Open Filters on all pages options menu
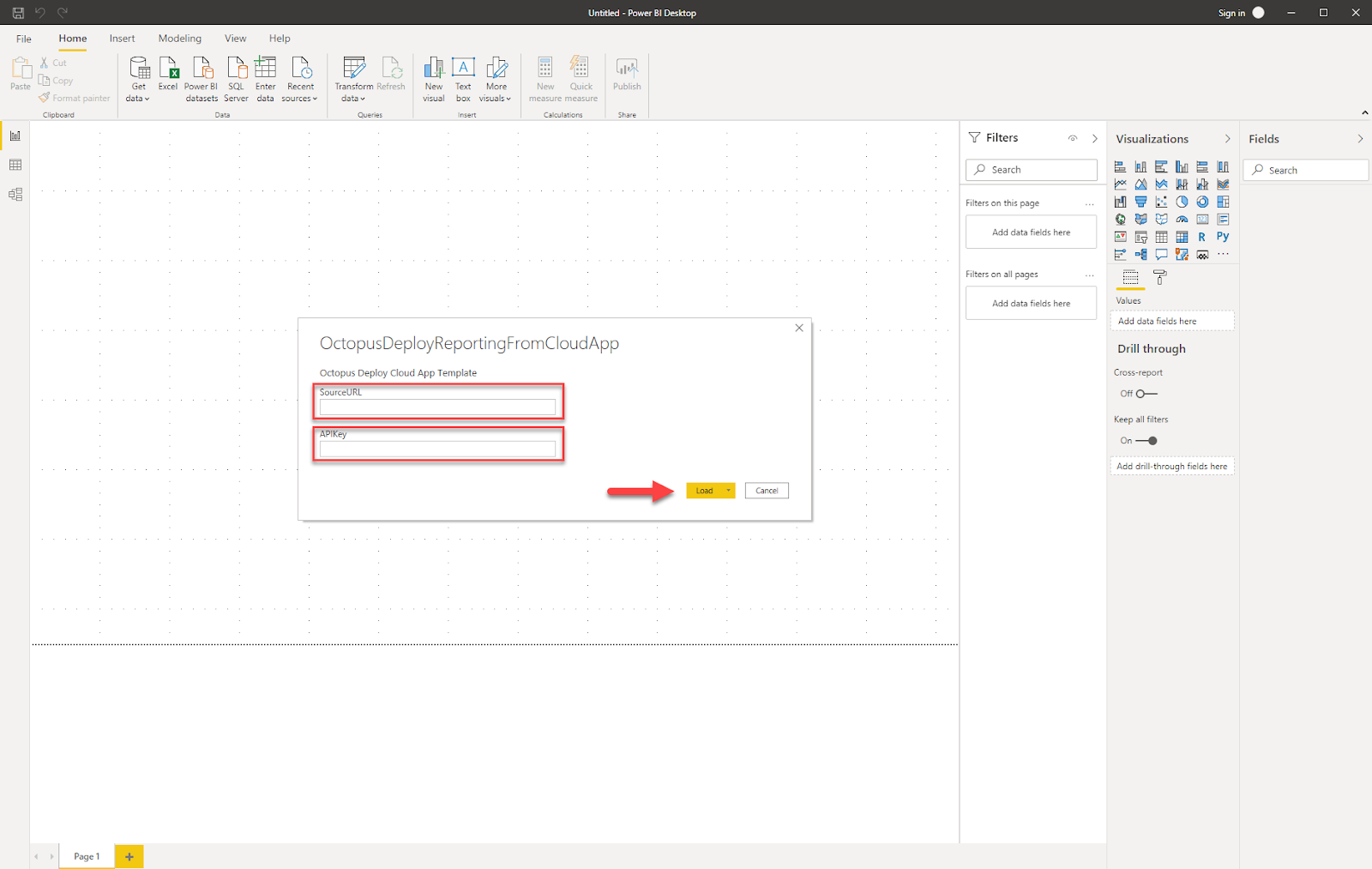This screenshot has width=1372, height=869. coord(1089,275)
